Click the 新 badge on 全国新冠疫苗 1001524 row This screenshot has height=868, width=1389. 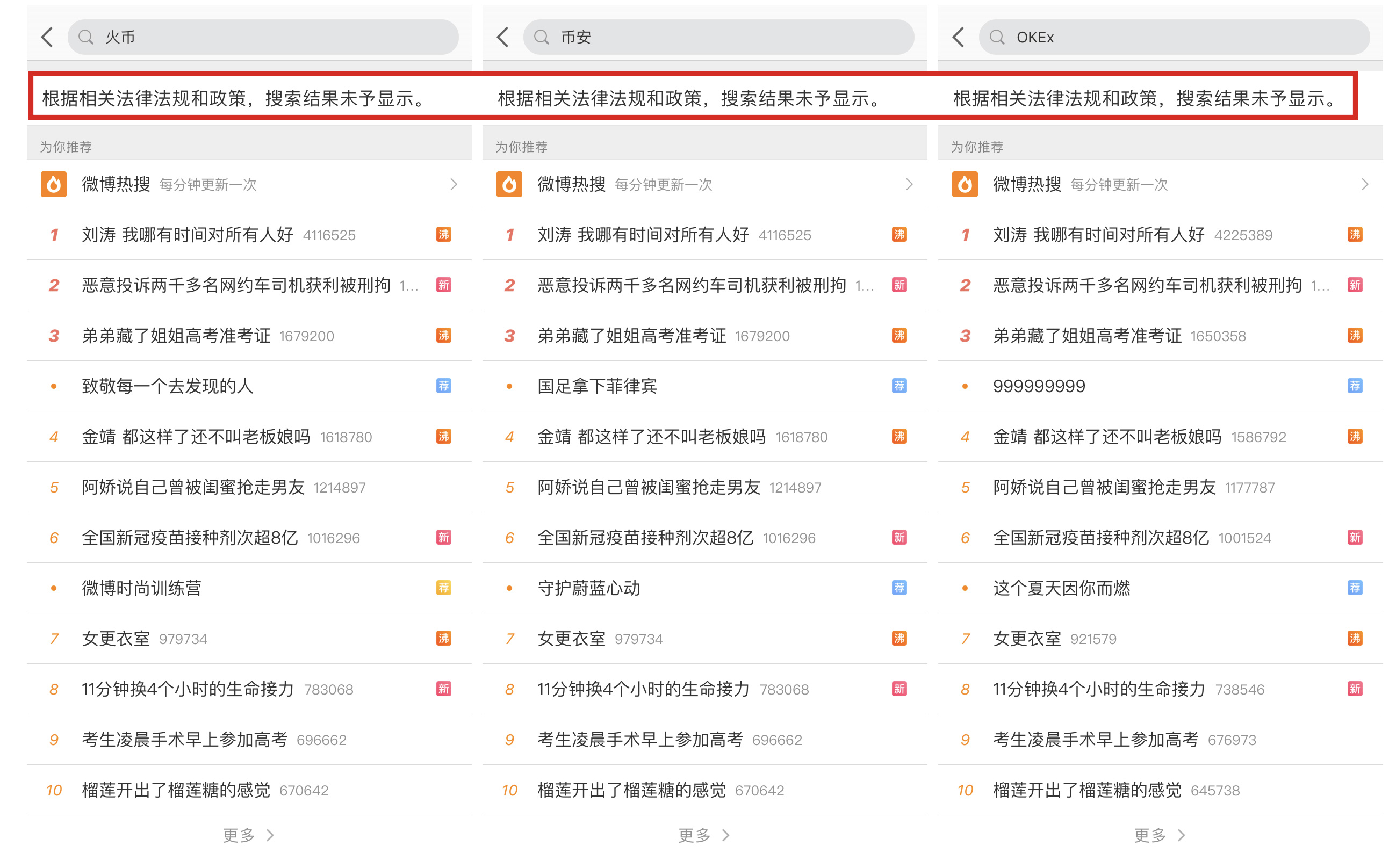click(x=1354, y=537)
